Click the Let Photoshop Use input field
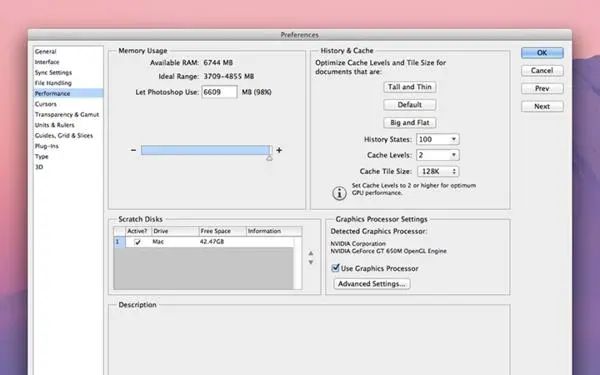Screen dimensions: 600x375 tap(219, 92)
